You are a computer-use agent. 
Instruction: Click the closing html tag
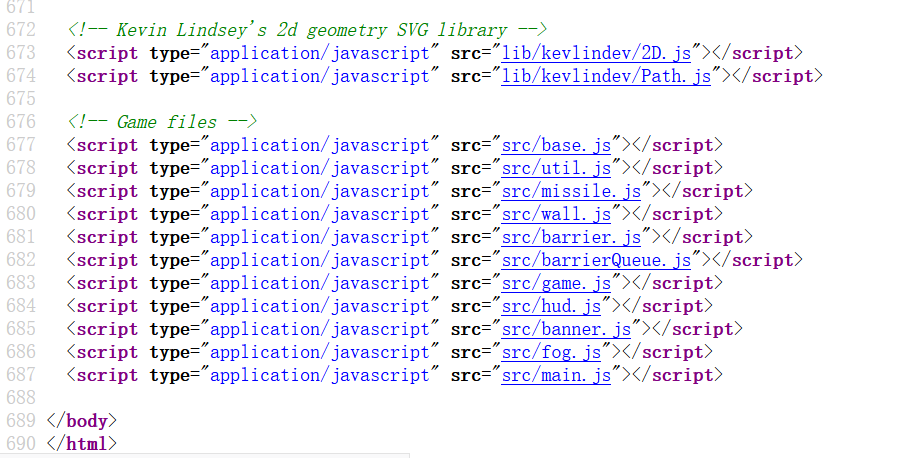point(82,444)
